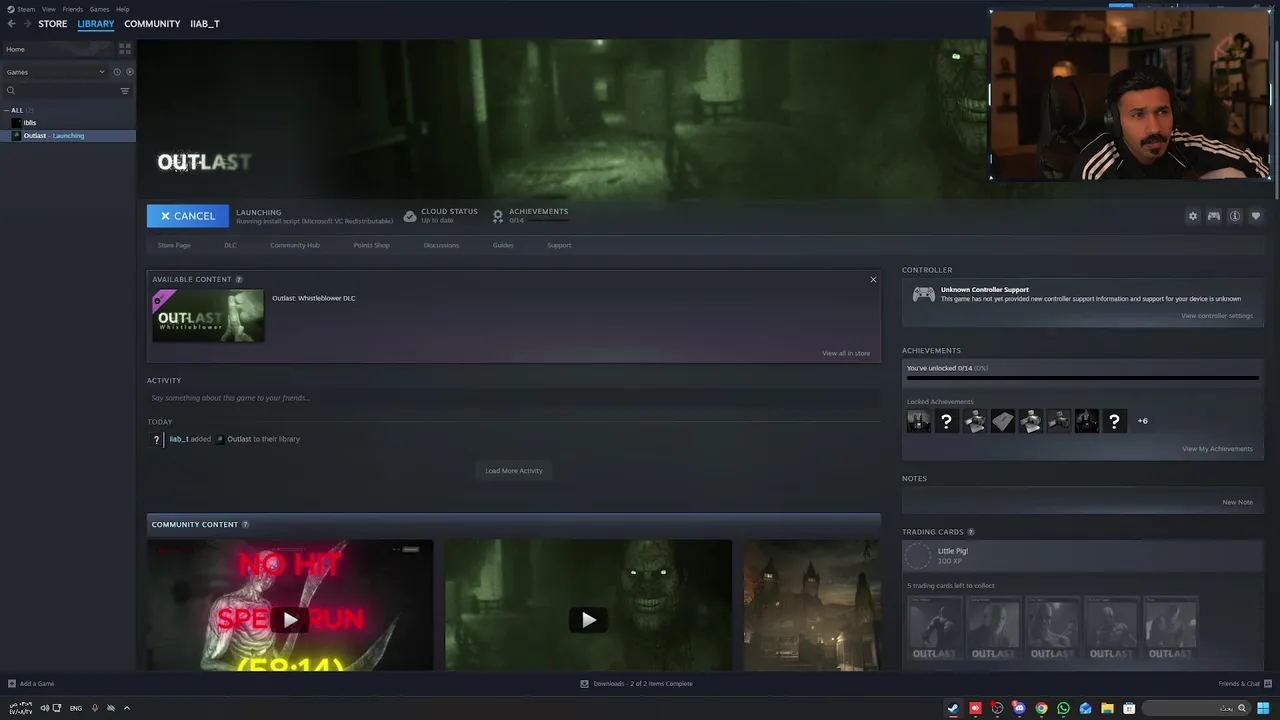Open the Friends menu
Image resolution: width=1280 pixels, height=720 pixels.
tap(73, 9)
